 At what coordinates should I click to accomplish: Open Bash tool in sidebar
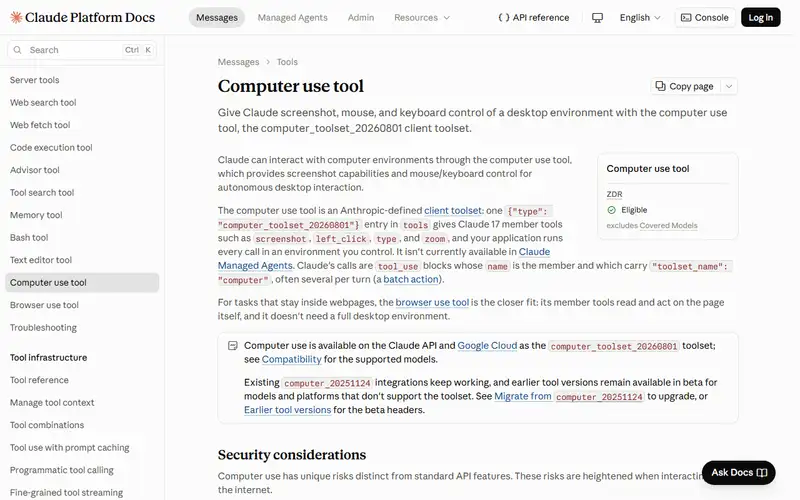(x=29, y=237)
